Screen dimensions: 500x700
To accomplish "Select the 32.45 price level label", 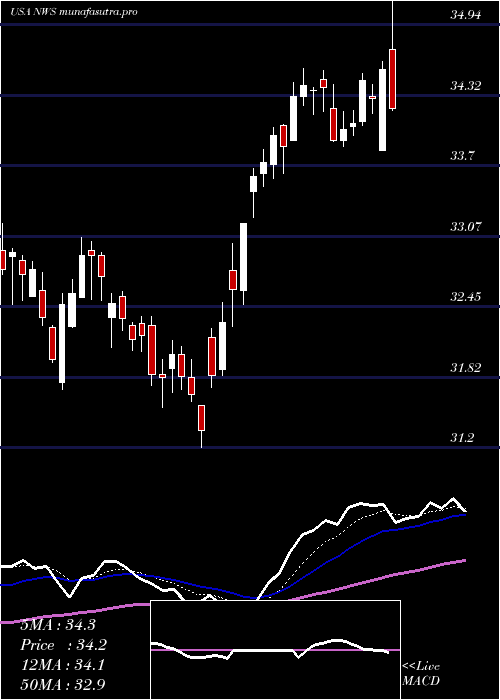I will tap(466, 296).
